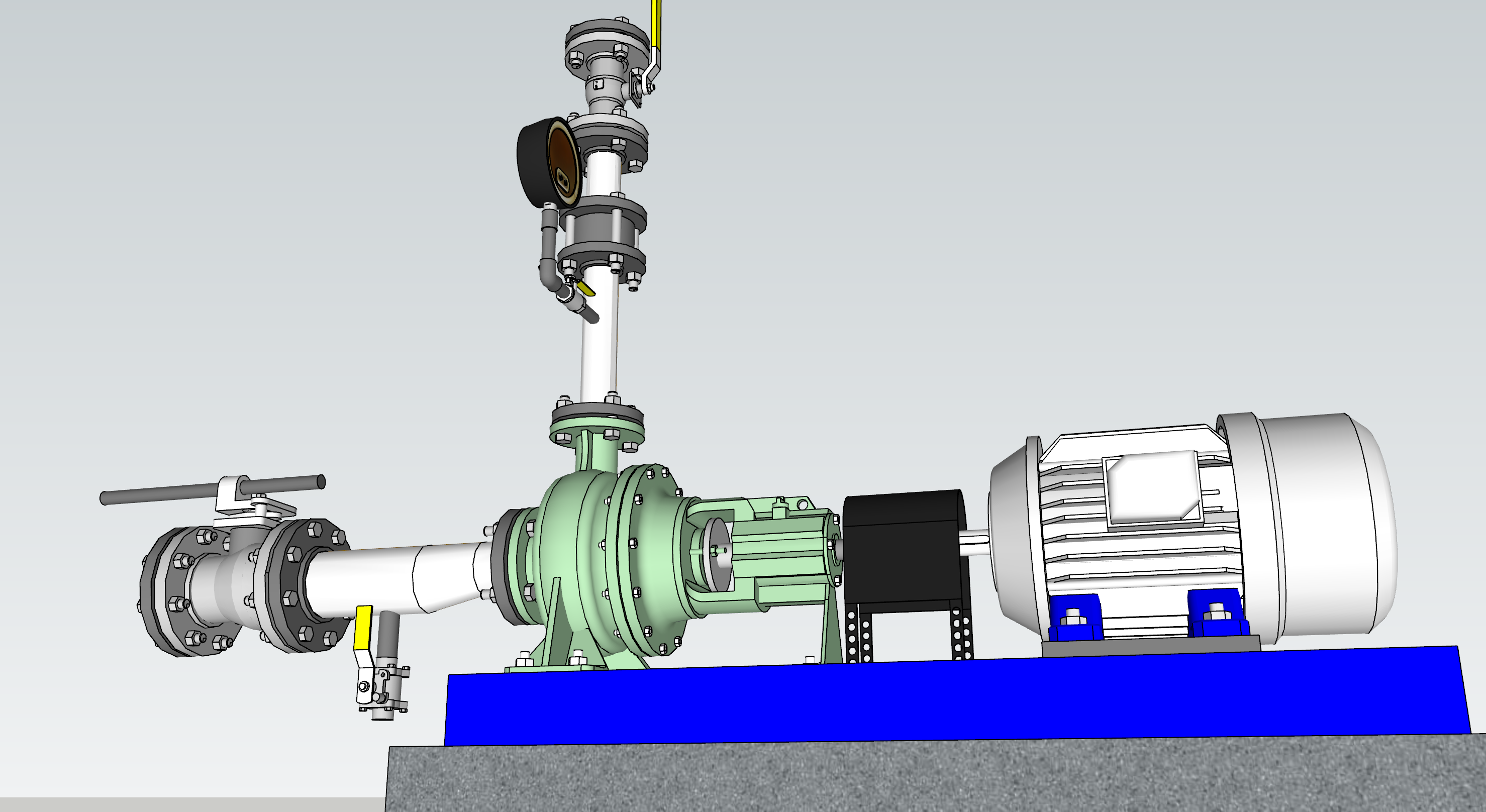Select the vertical white discharge pipe
Viewport: 1486px width, 812px height.
(599, 340)
